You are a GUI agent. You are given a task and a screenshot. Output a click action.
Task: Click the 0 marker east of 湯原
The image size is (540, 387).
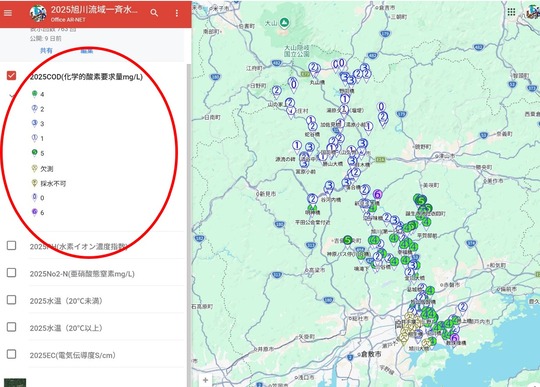pos(381,107)
